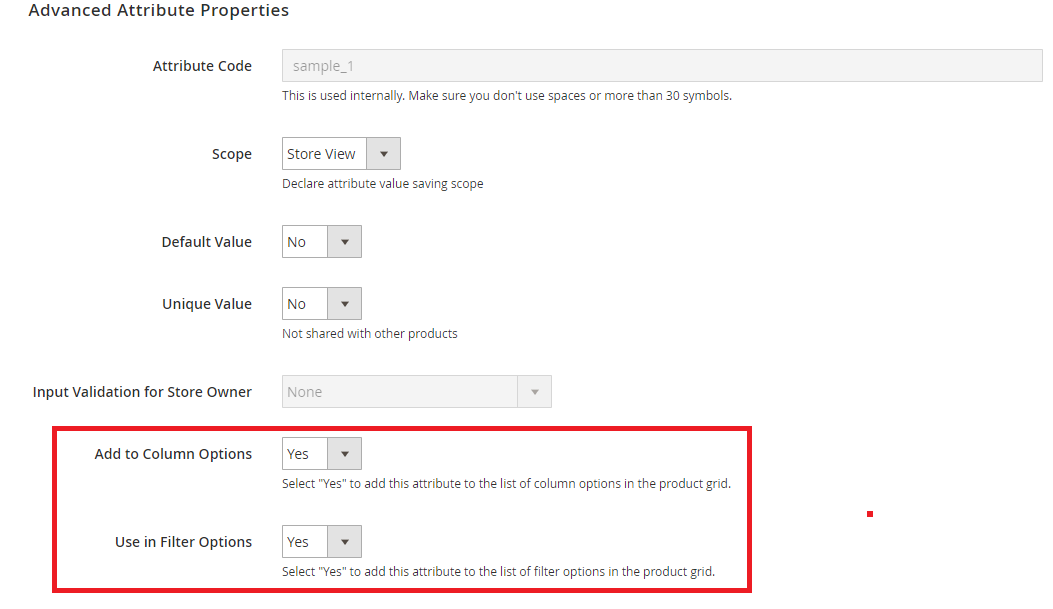Click the Attribute Code field containing sample_1
This screenshot has height=609, width=1053.
(x=660, y=67)
